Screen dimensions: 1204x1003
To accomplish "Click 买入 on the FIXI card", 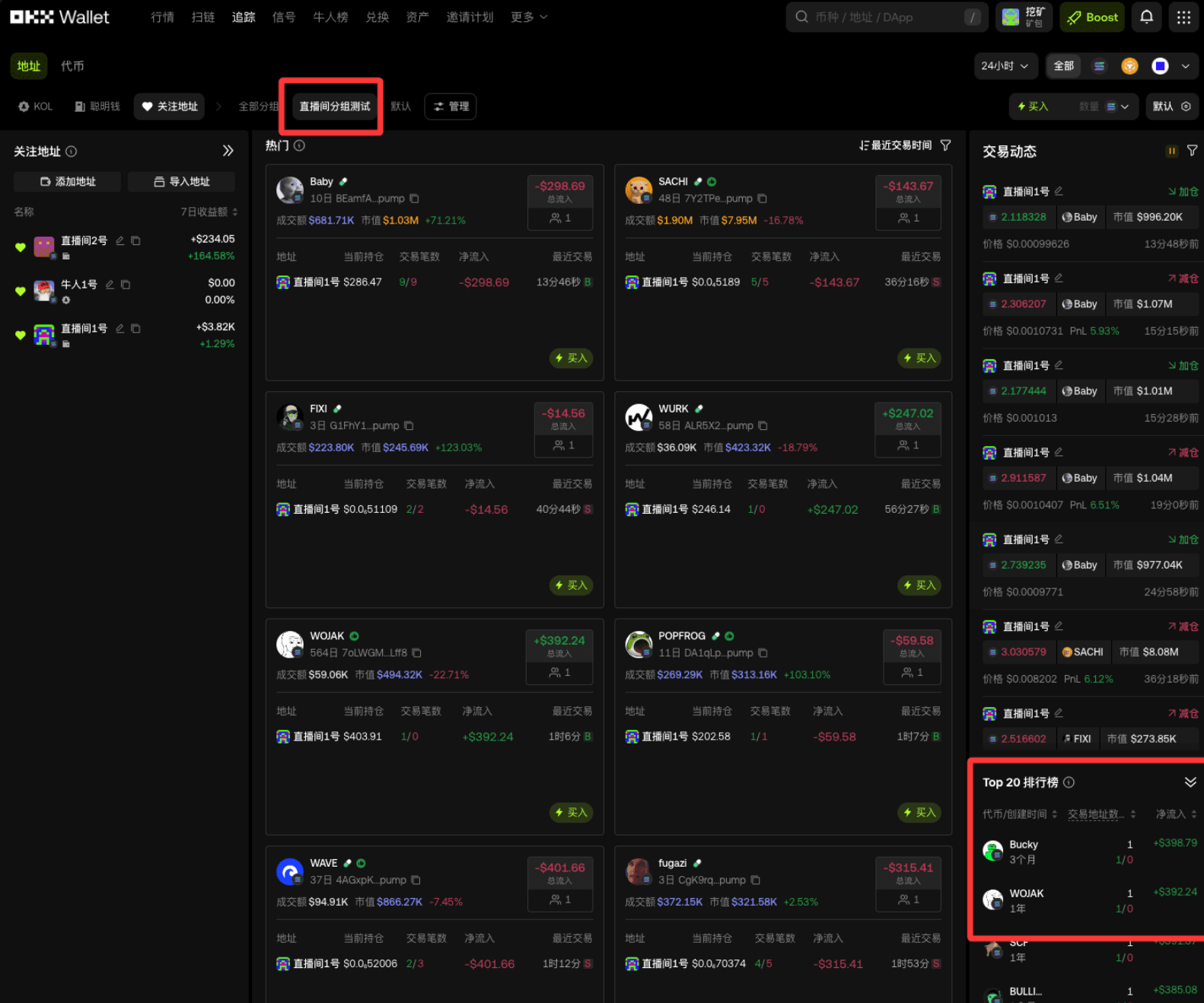I will click(572, 585).
